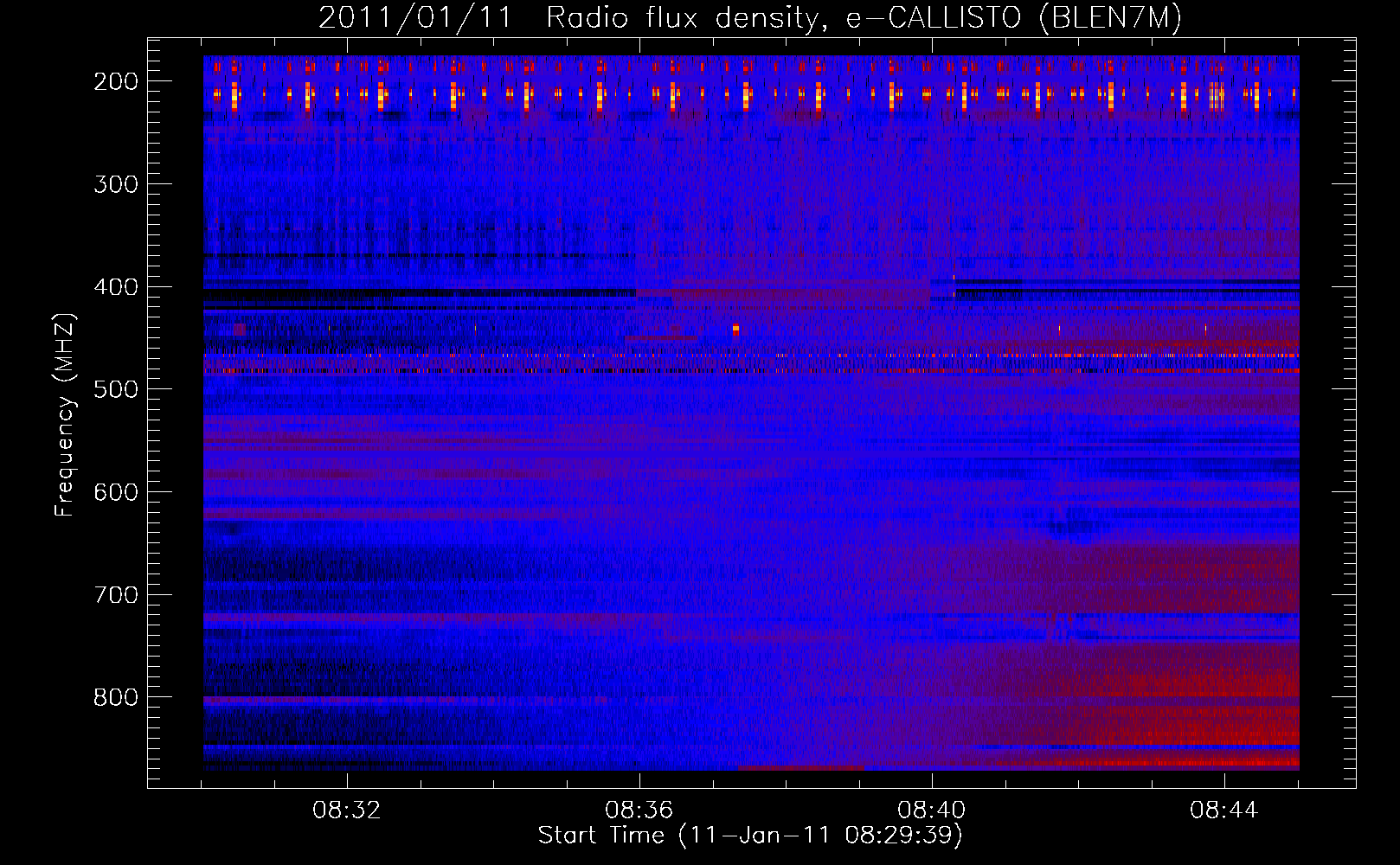Click the '08:32' time axis label
The height and width of the screenshot is (865, 1400).
(347, 811)
